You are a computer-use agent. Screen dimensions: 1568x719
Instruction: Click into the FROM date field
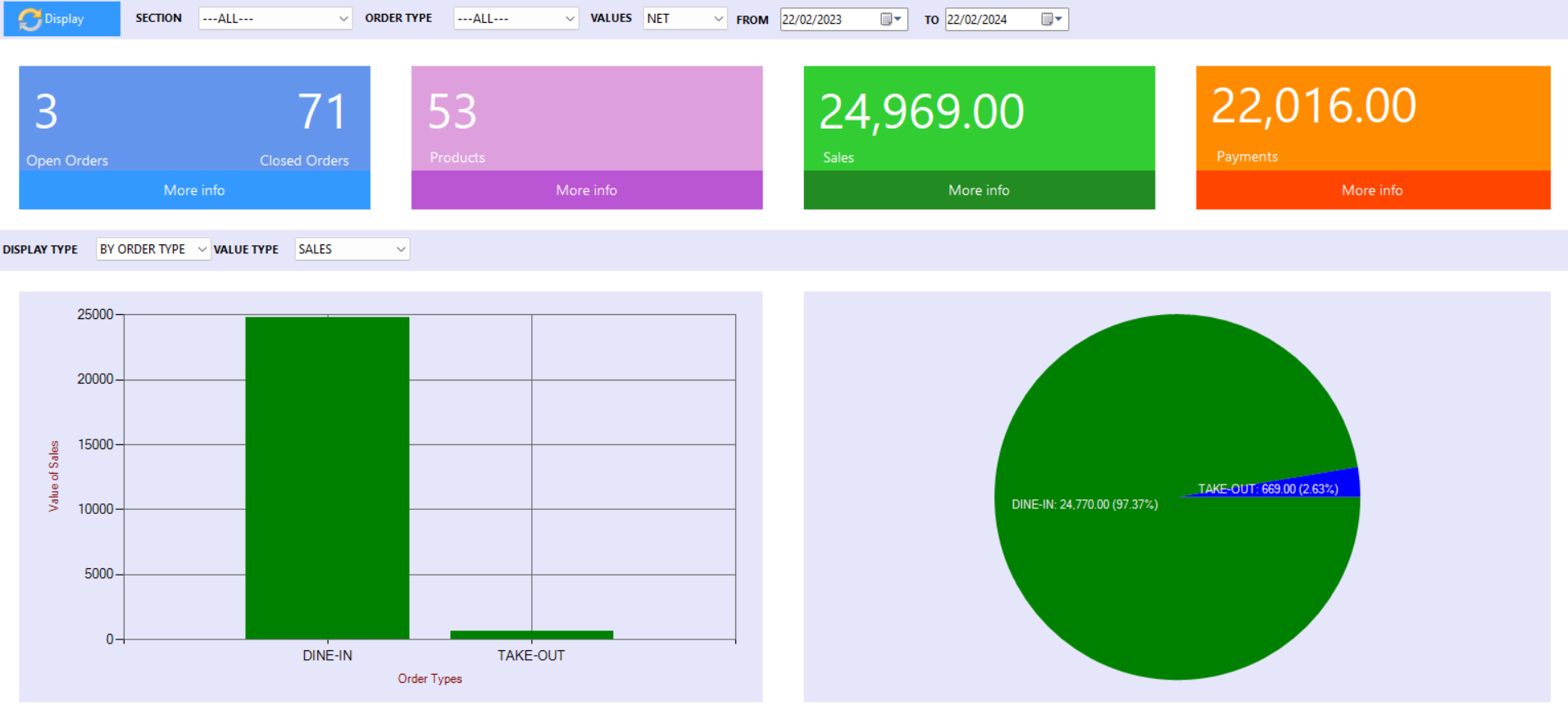pyautogui.click(x=828, y=19)
